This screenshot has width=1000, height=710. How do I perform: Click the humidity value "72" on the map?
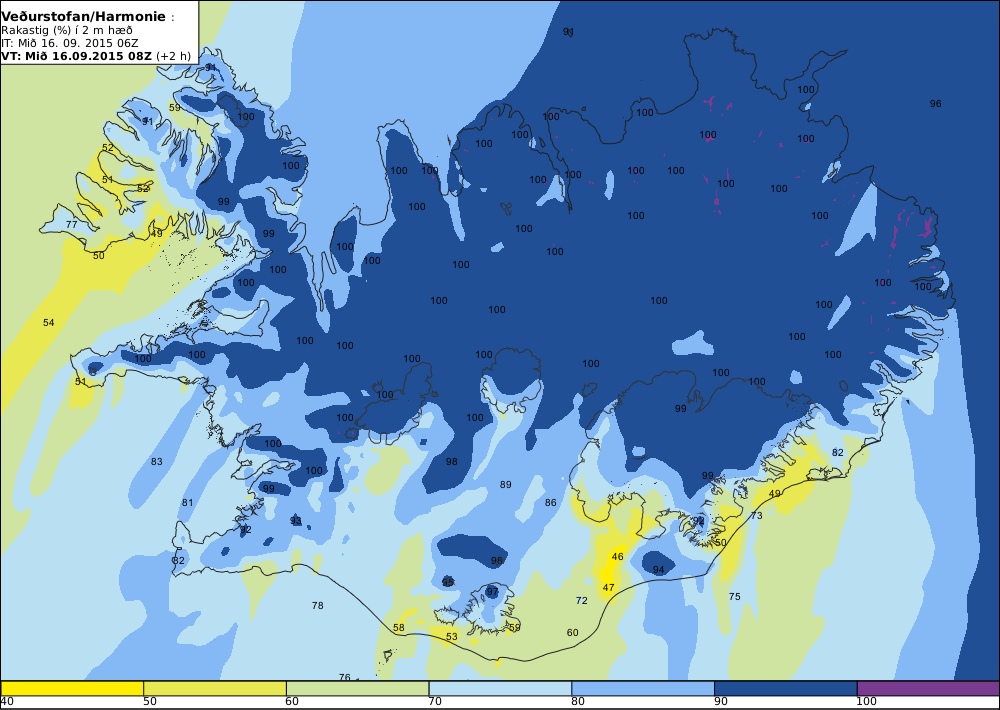(582, 600)
